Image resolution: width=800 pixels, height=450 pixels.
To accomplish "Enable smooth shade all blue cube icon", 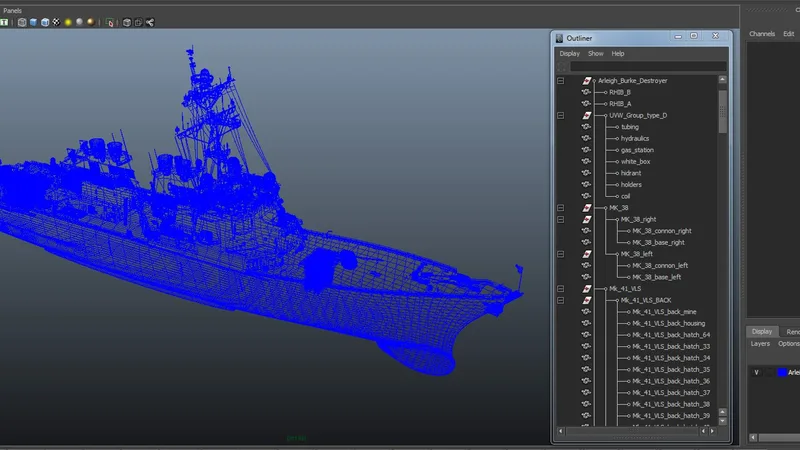I will [33, 22].
